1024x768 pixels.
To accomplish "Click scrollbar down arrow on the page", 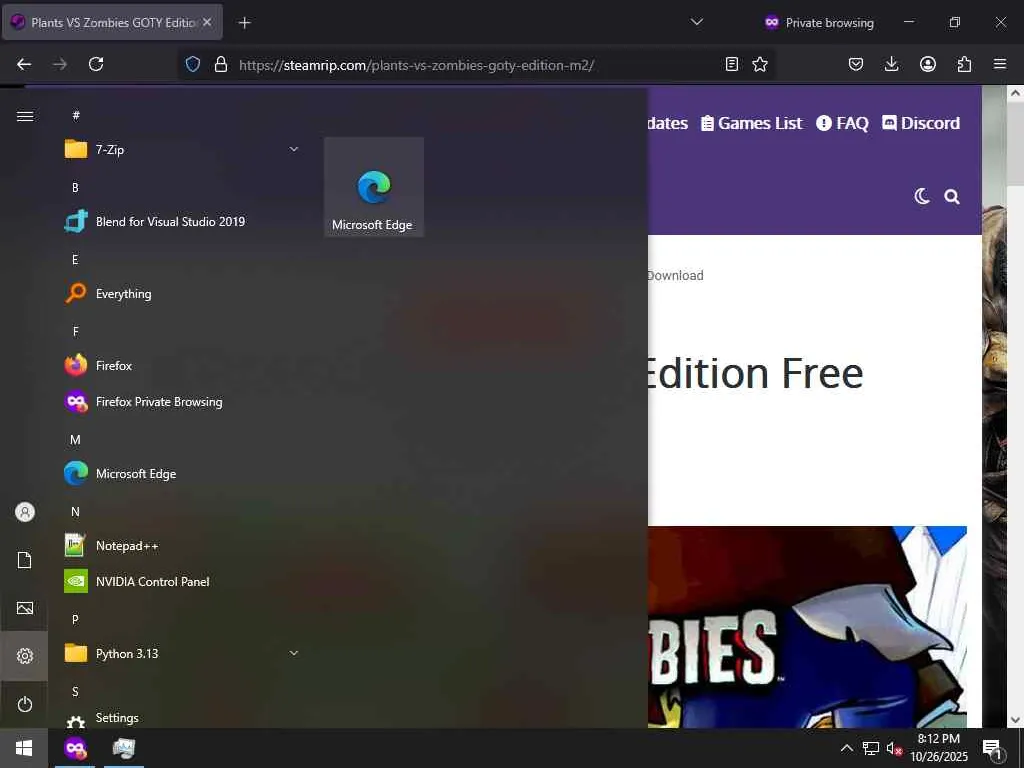I will pos(1015,720).
